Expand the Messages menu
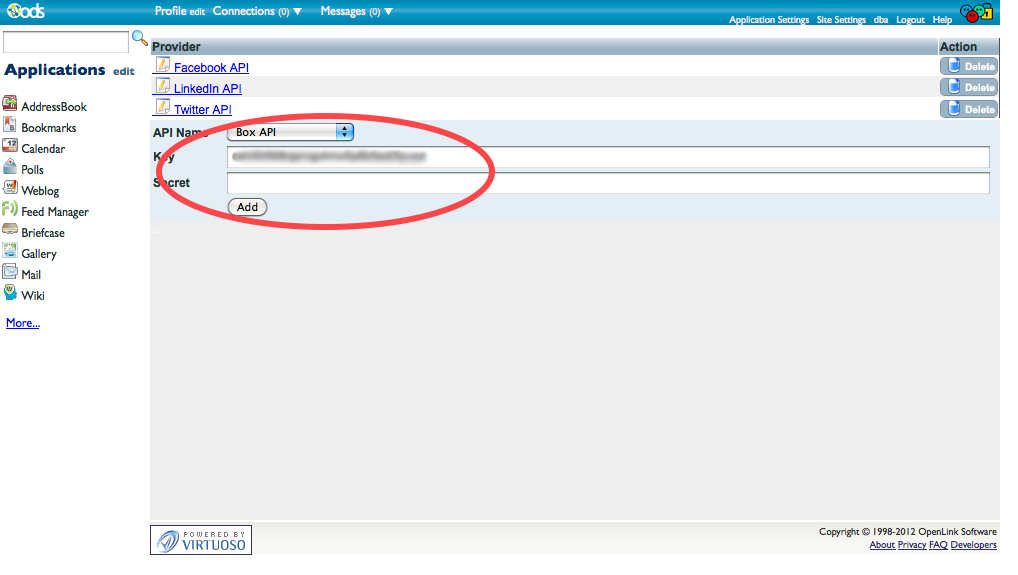Image resolution: width=1018 pixels, height=575 pixels. coord(356,12)
